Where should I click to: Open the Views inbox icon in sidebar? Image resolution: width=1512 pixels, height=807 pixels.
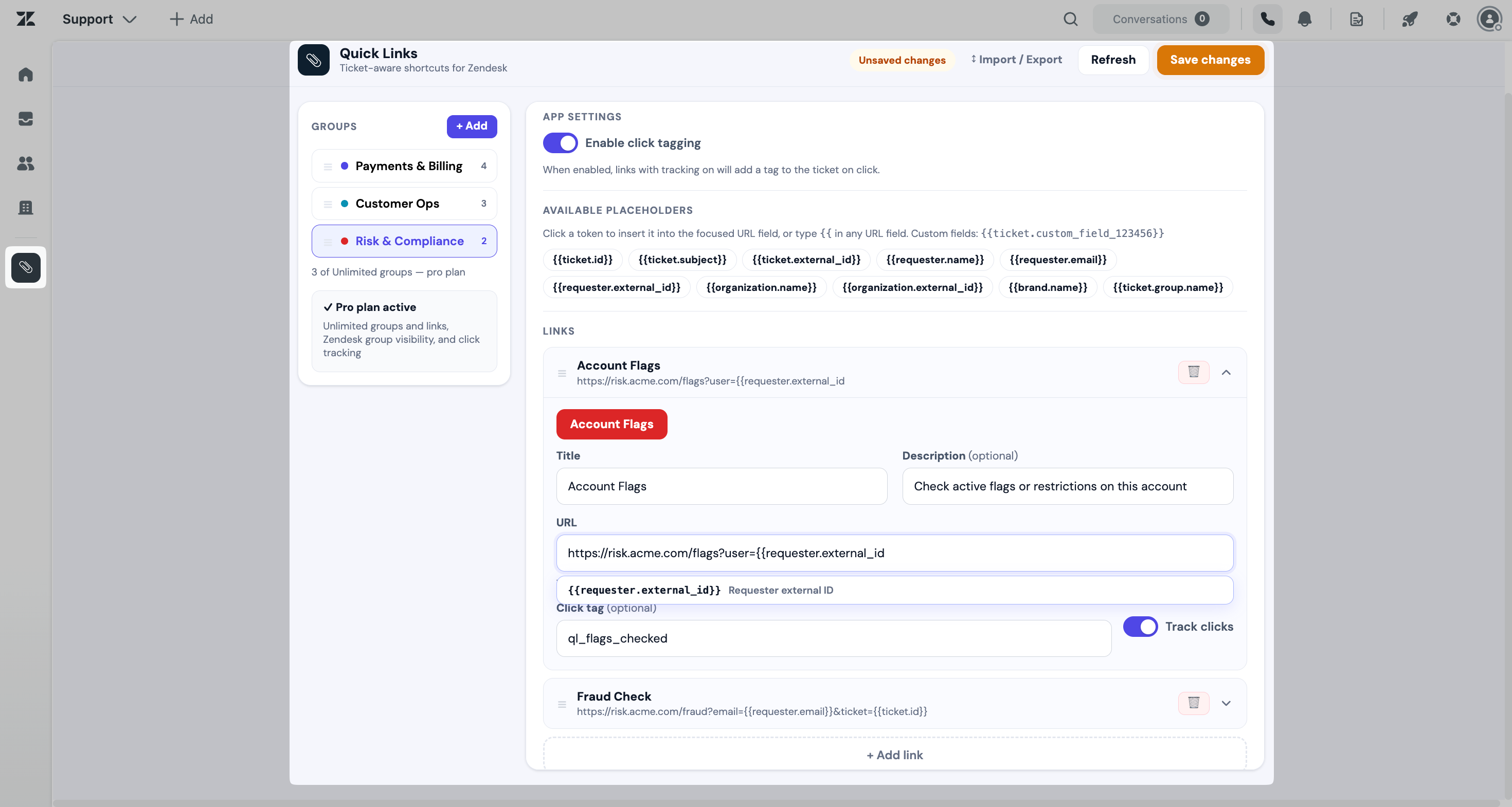tap(26, 118)
